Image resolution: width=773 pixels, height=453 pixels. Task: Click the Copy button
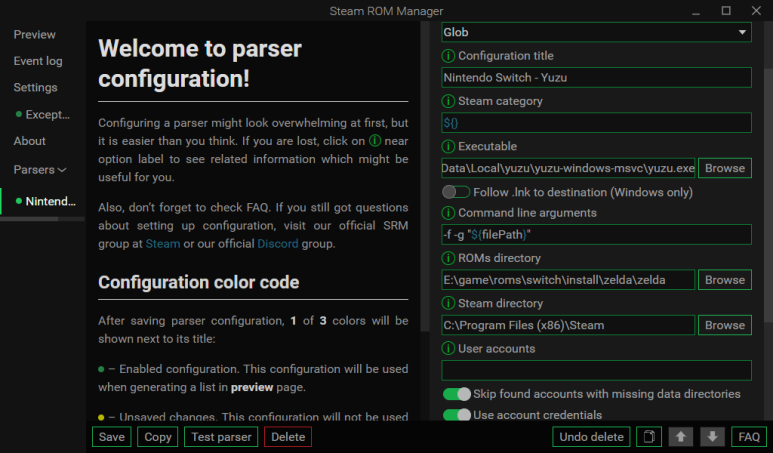[158, 437]
